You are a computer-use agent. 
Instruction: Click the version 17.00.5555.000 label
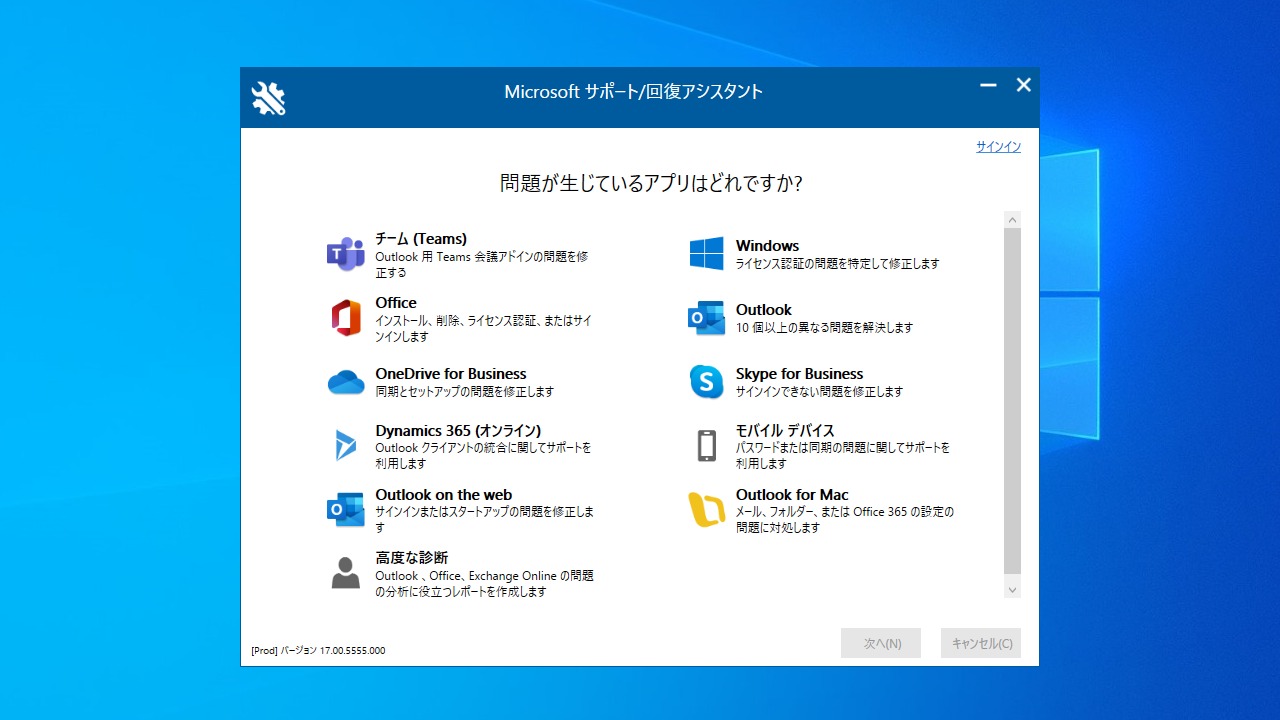click(318, 651)
